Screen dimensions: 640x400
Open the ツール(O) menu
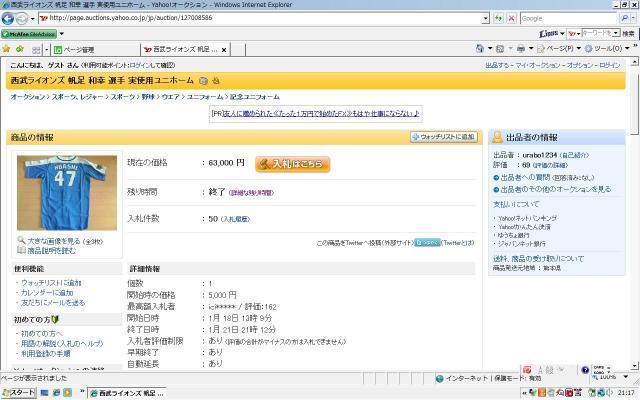pos(607,49)
